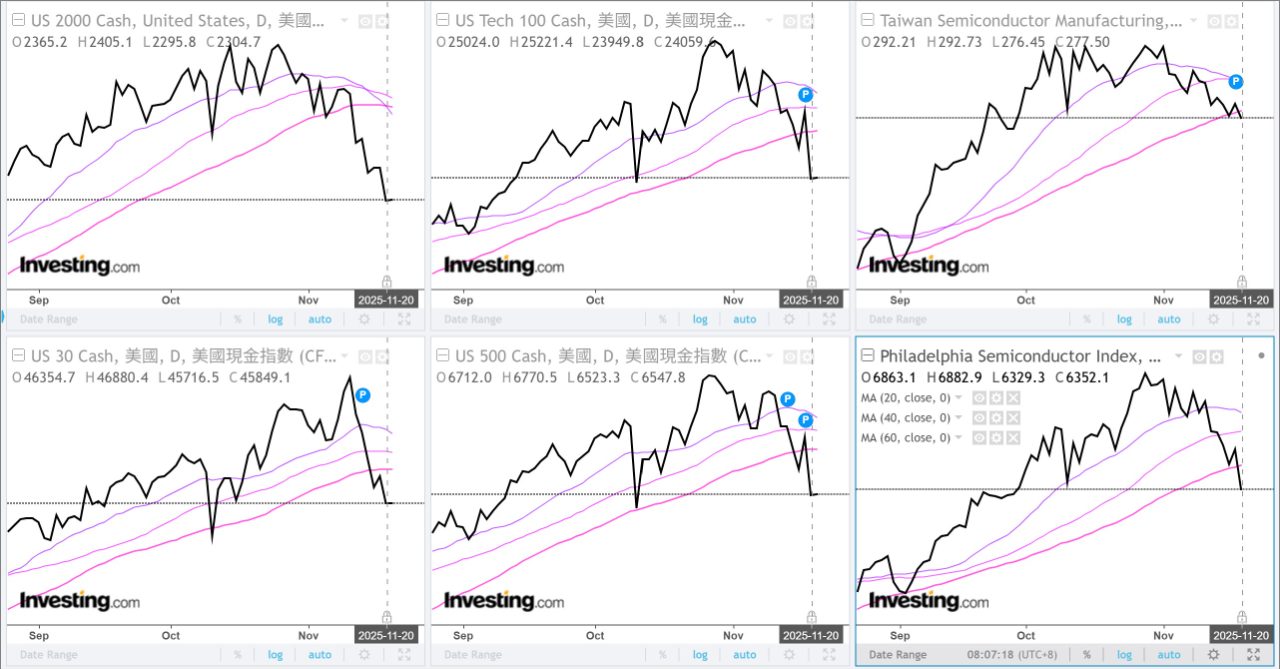Screen dimensions: 1280x669
Task: Hide the MA 20 indicator via eye icon
Action: click(x=980, y=398)
